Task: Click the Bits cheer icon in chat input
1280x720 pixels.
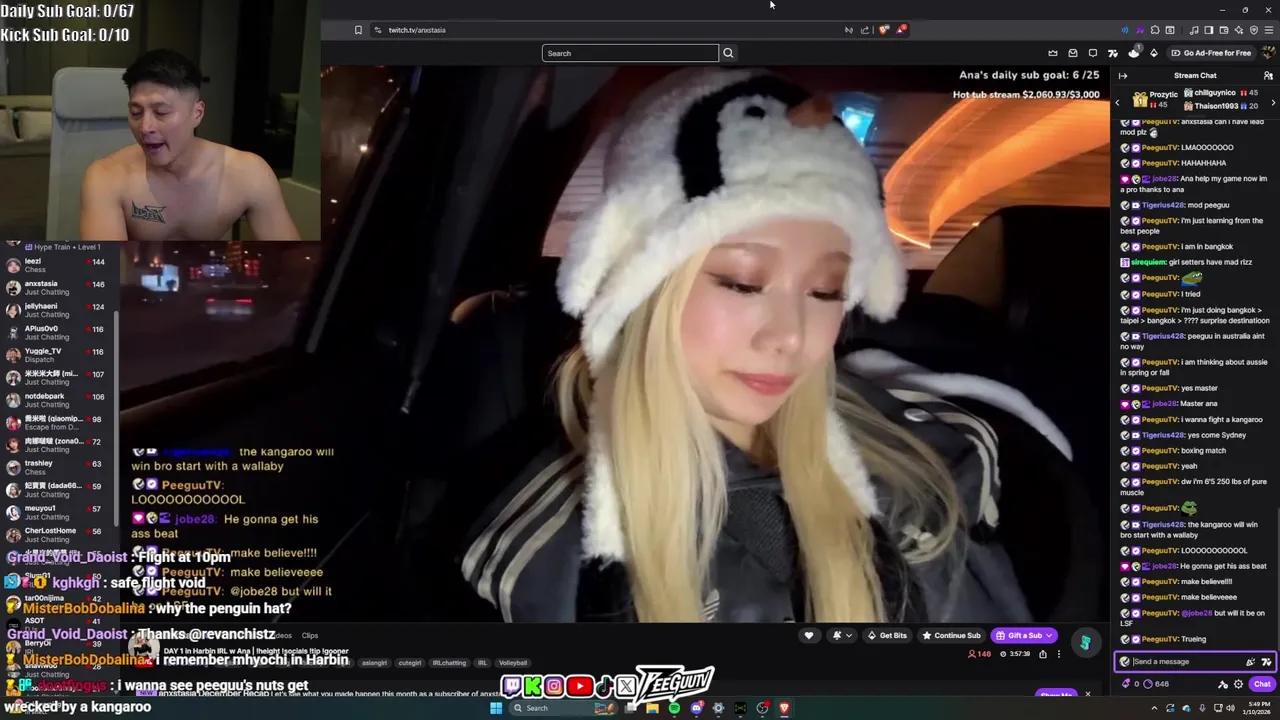Action: 1250,661
